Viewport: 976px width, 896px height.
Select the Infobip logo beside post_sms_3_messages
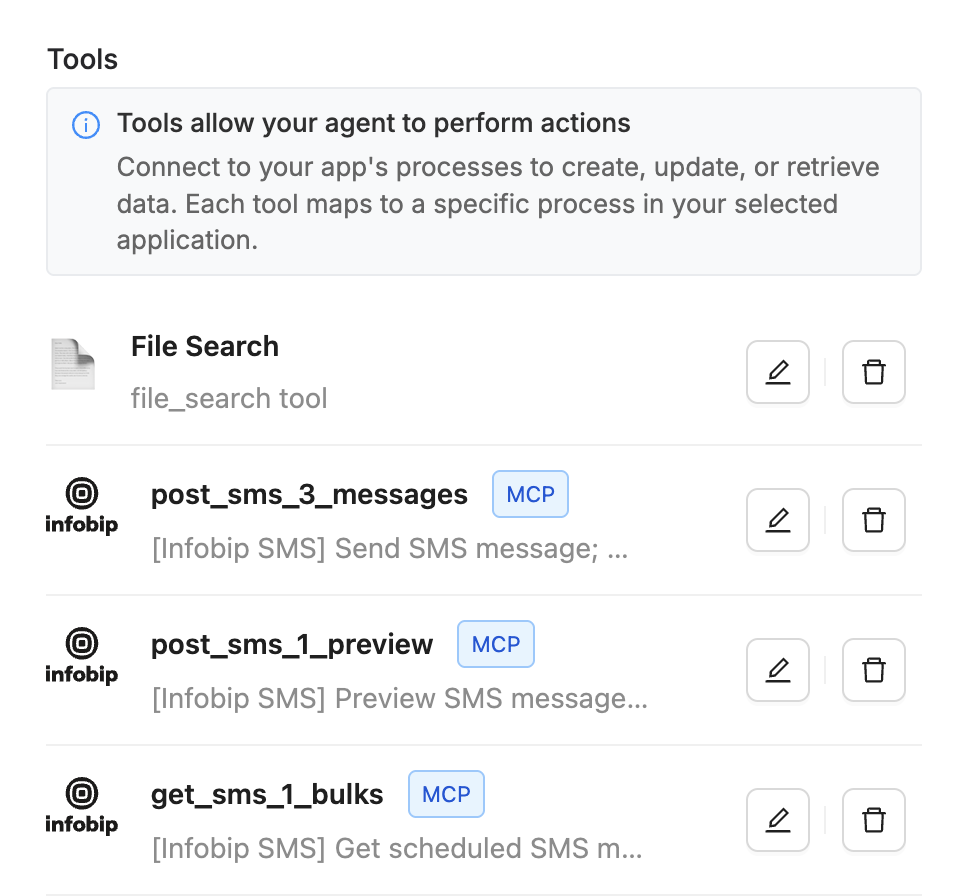(81, 504)
